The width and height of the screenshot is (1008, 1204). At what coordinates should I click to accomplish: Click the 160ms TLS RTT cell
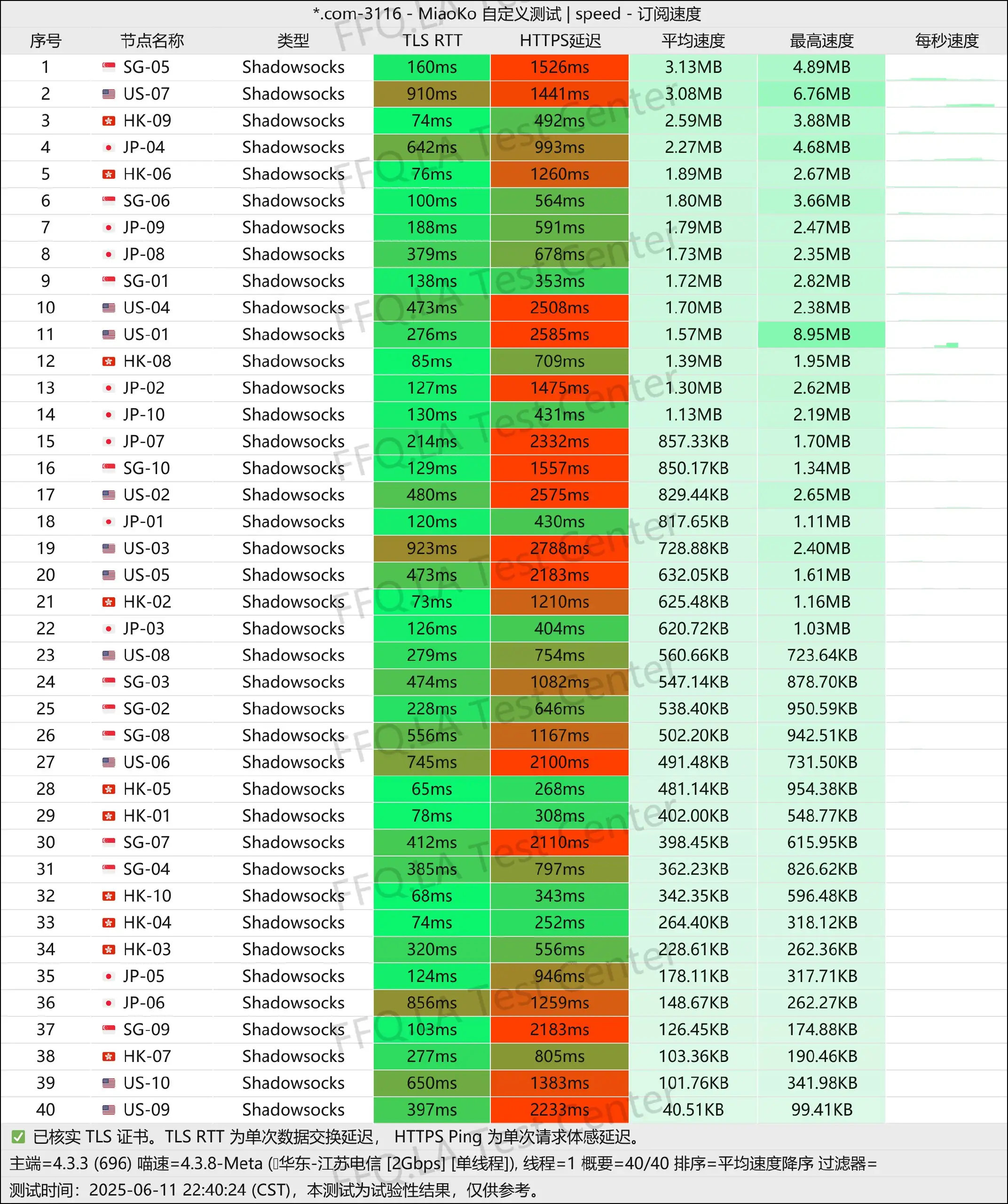(432, 67)
